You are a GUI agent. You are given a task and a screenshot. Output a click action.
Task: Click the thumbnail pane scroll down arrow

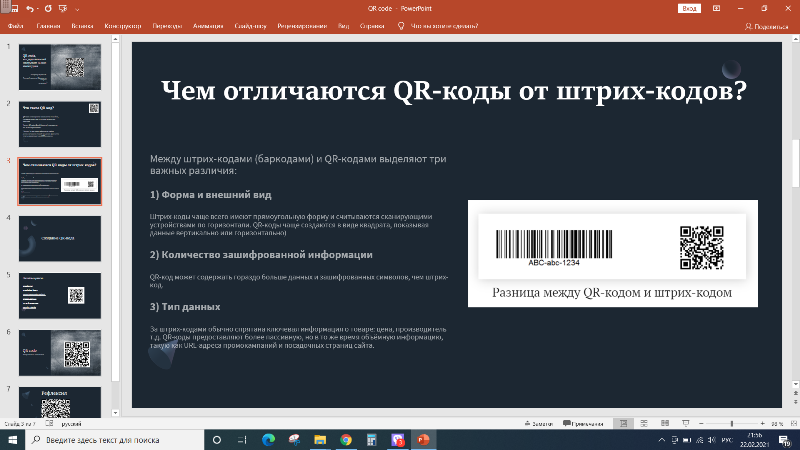point(115,413)
